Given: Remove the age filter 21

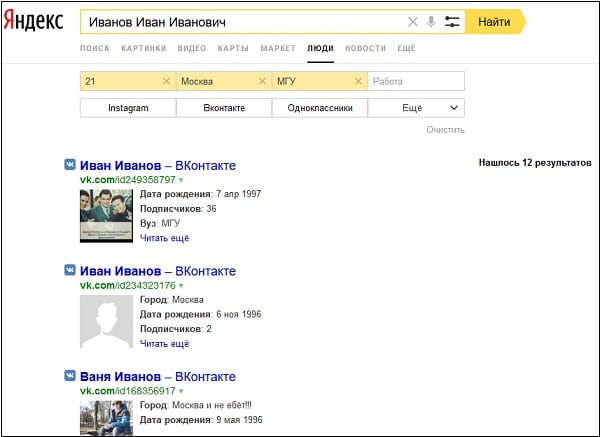Looking at the screenshot, I should [x=166, y=81].
